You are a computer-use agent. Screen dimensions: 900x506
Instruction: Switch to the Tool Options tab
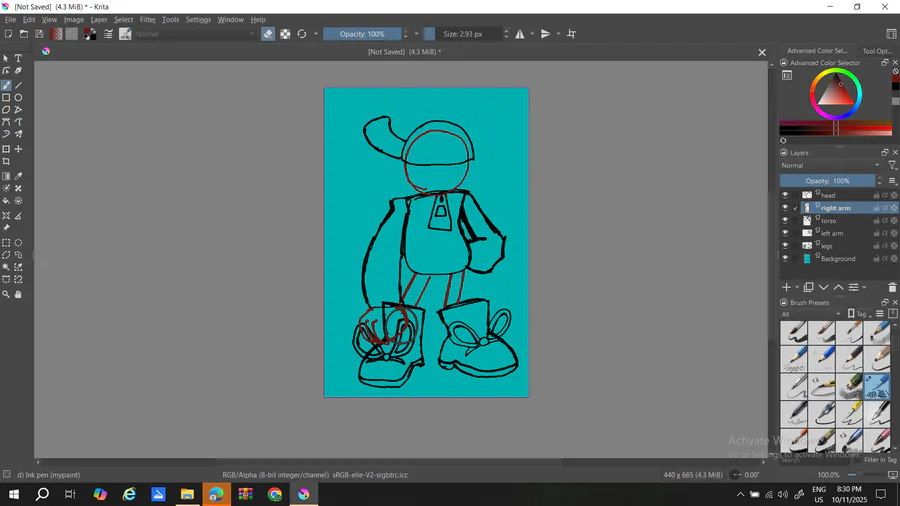tap(878, 51)
